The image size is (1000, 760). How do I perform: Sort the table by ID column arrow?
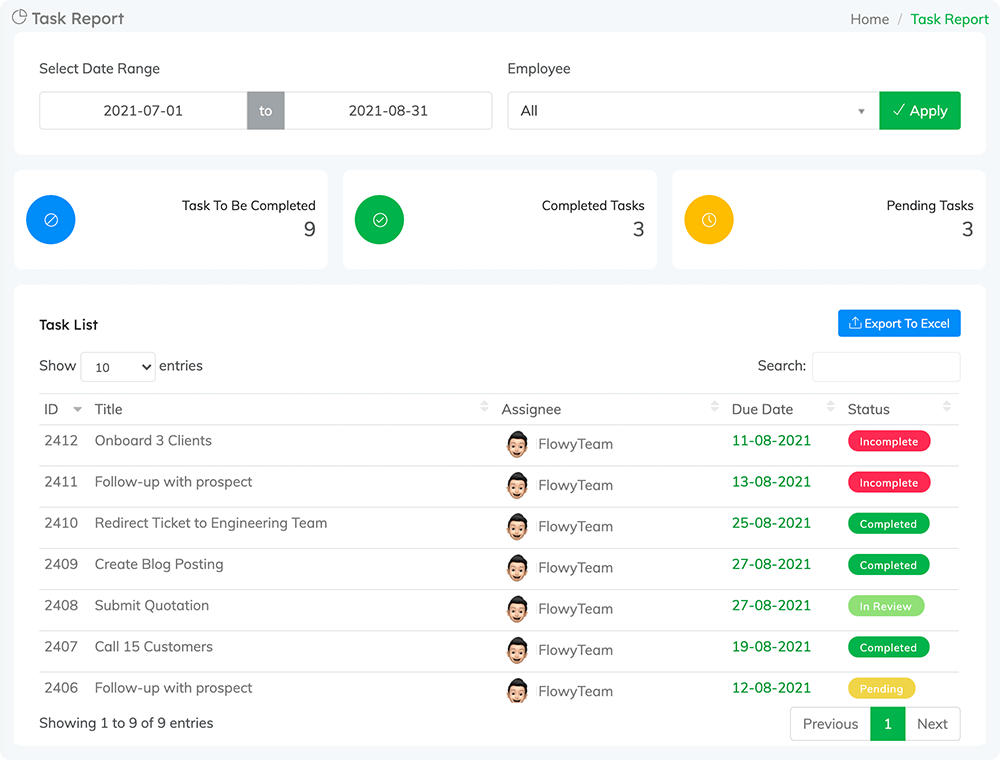click(78, 409)
